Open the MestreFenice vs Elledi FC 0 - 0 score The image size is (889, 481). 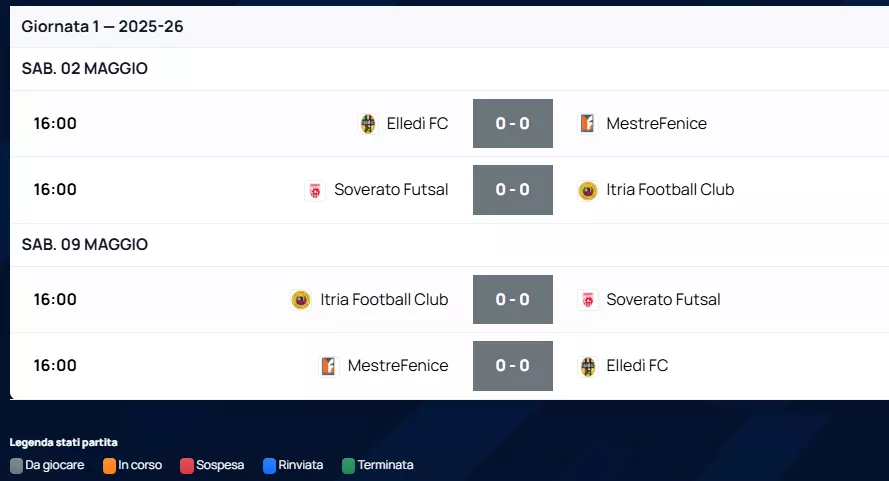click(x=513, y=366)
